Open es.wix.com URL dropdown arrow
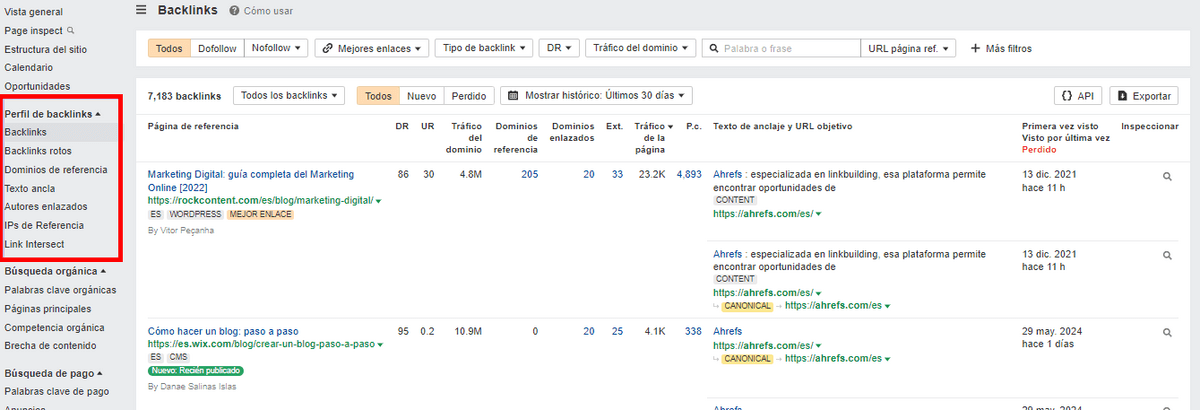 (381, 344)
